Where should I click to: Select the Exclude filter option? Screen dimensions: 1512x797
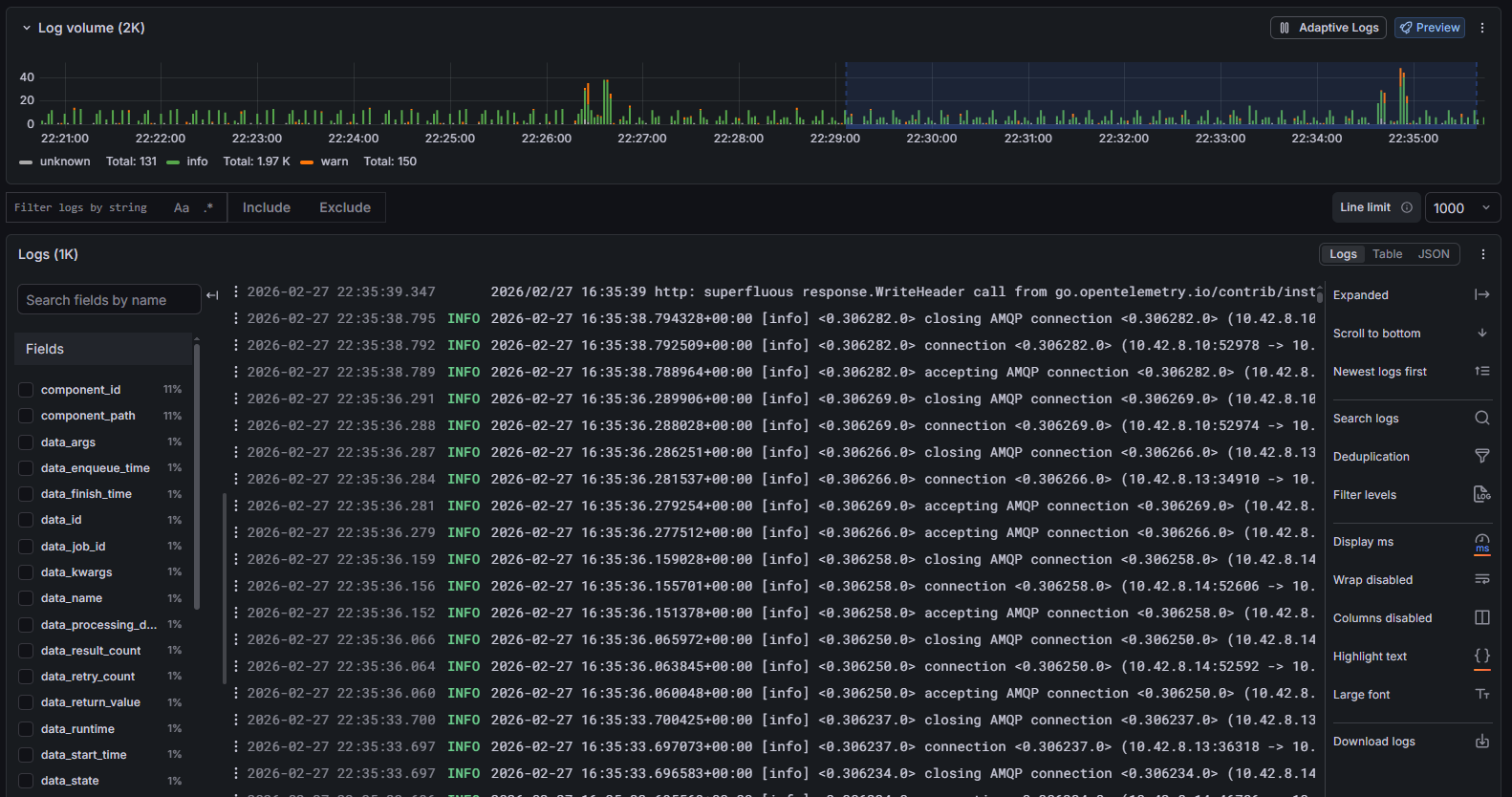coord(345,207)
